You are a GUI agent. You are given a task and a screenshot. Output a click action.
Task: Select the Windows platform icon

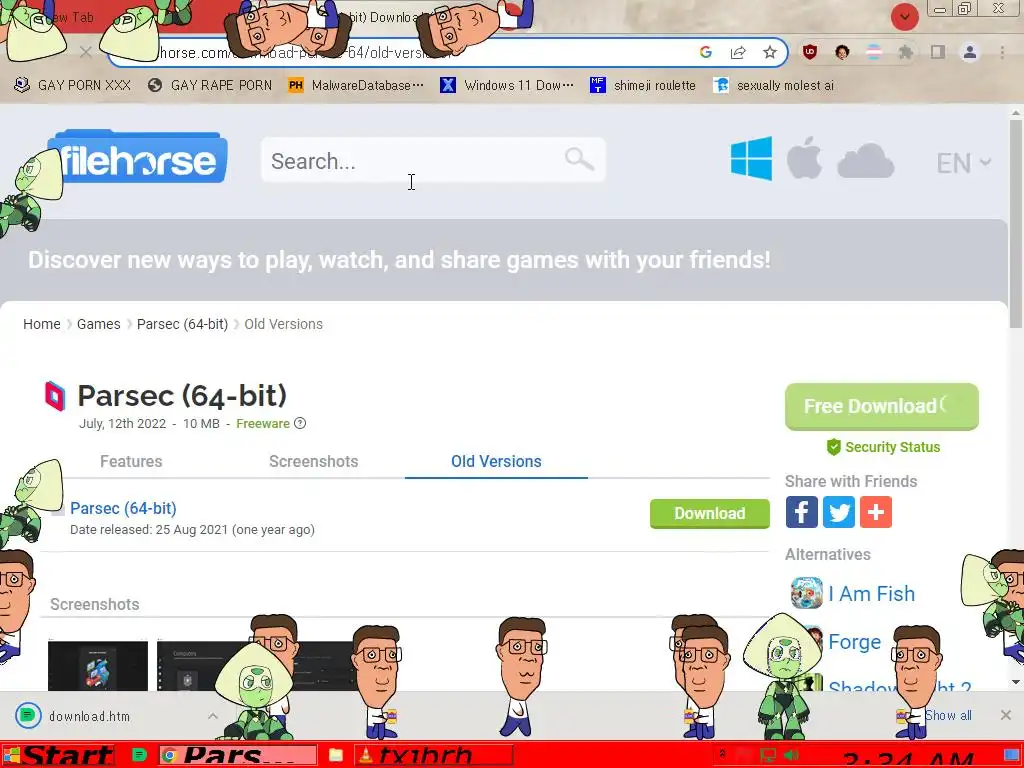click(x=751, y=158)
